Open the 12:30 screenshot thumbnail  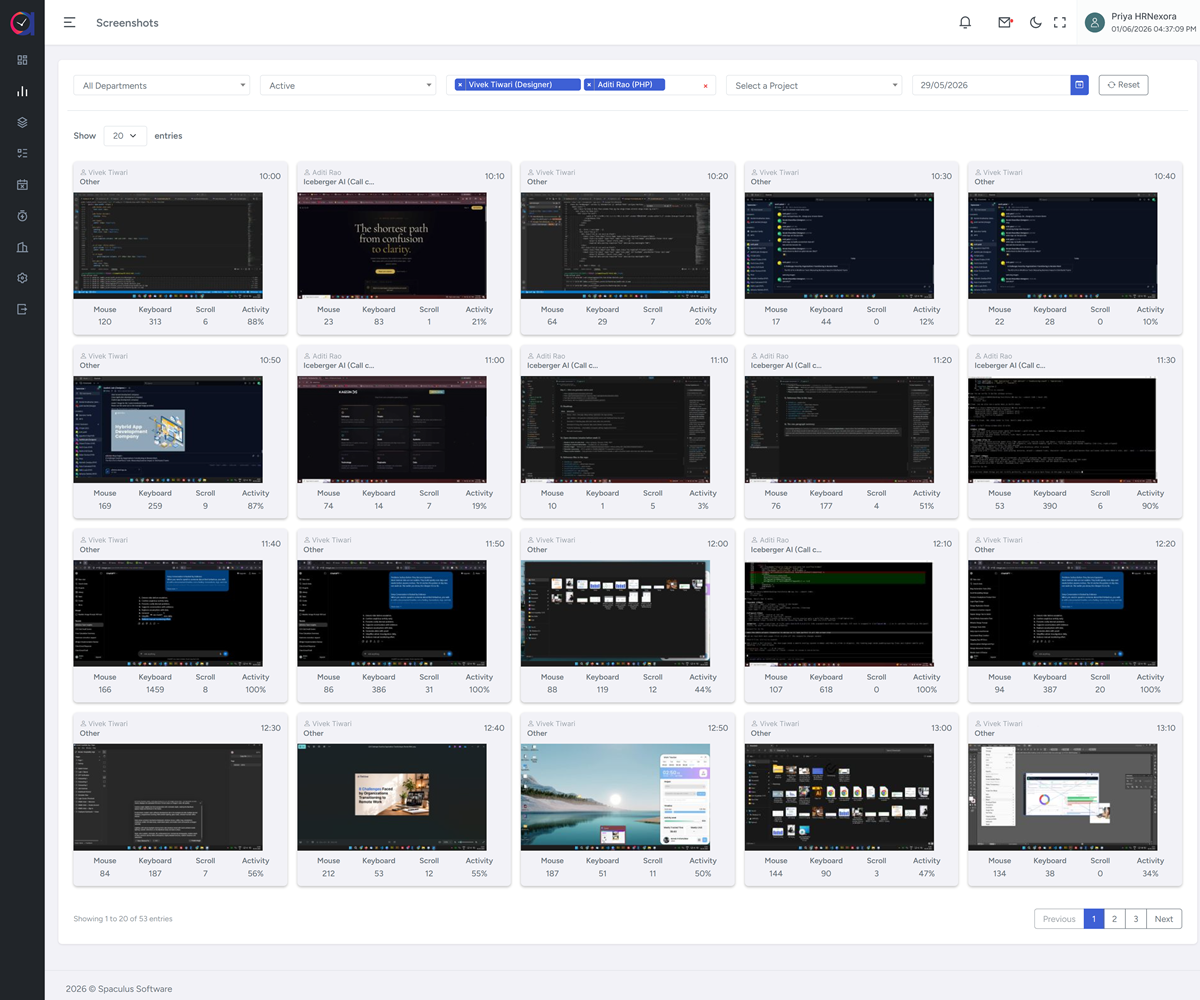coord(168,797)
